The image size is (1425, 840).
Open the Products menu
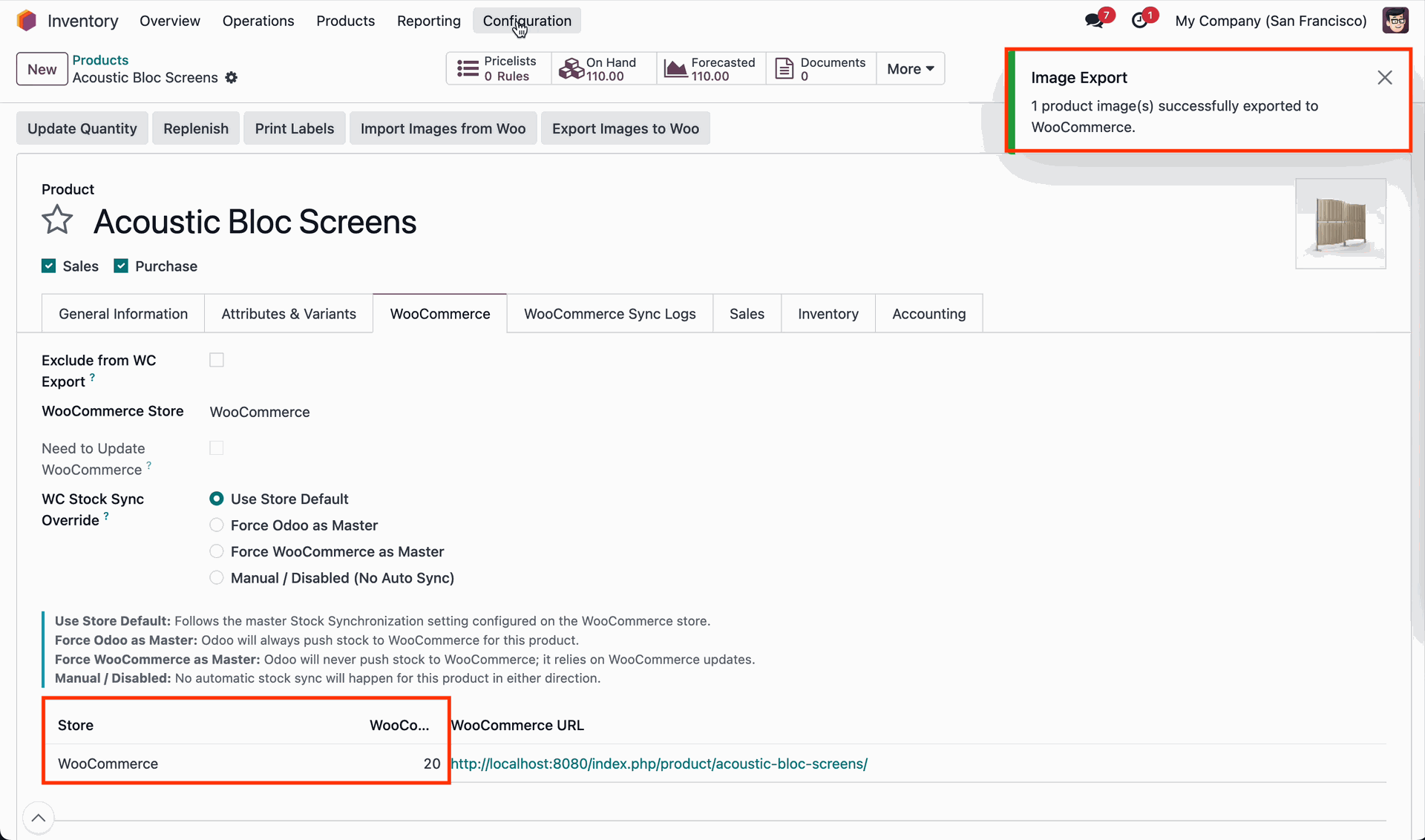point(345,21)
